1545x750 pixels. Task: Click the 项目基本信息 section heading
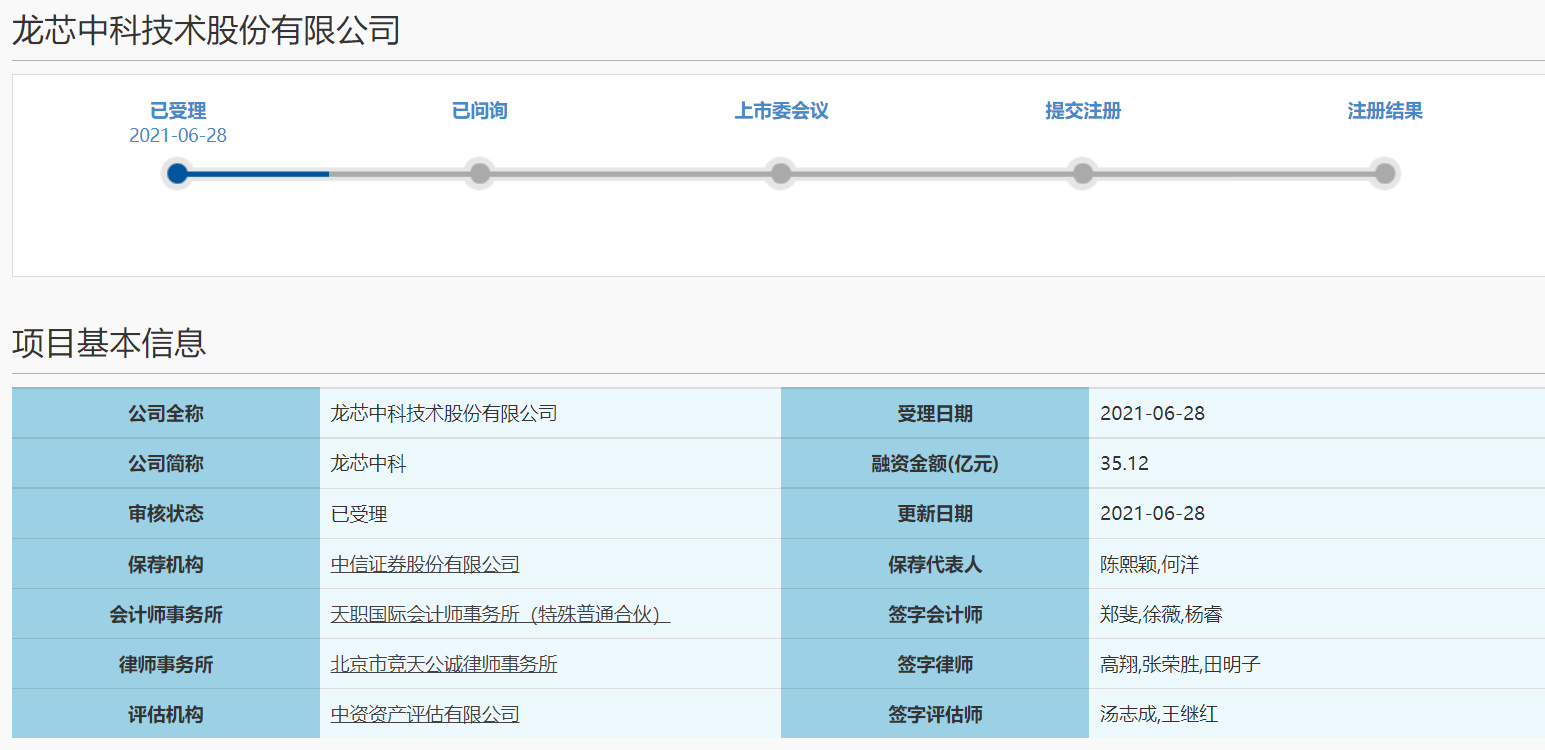tap(109, 343)
